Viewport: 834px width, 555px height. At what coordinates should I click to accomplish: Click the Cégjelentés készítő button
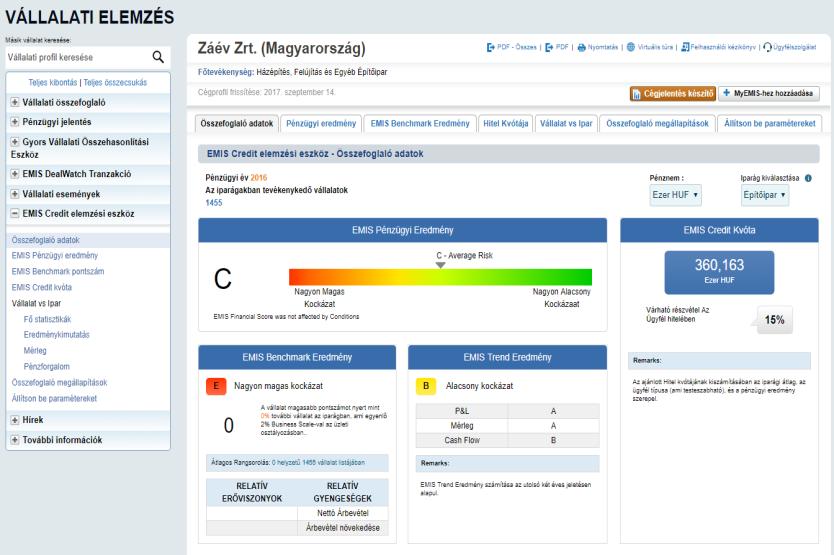pos(673,94)
